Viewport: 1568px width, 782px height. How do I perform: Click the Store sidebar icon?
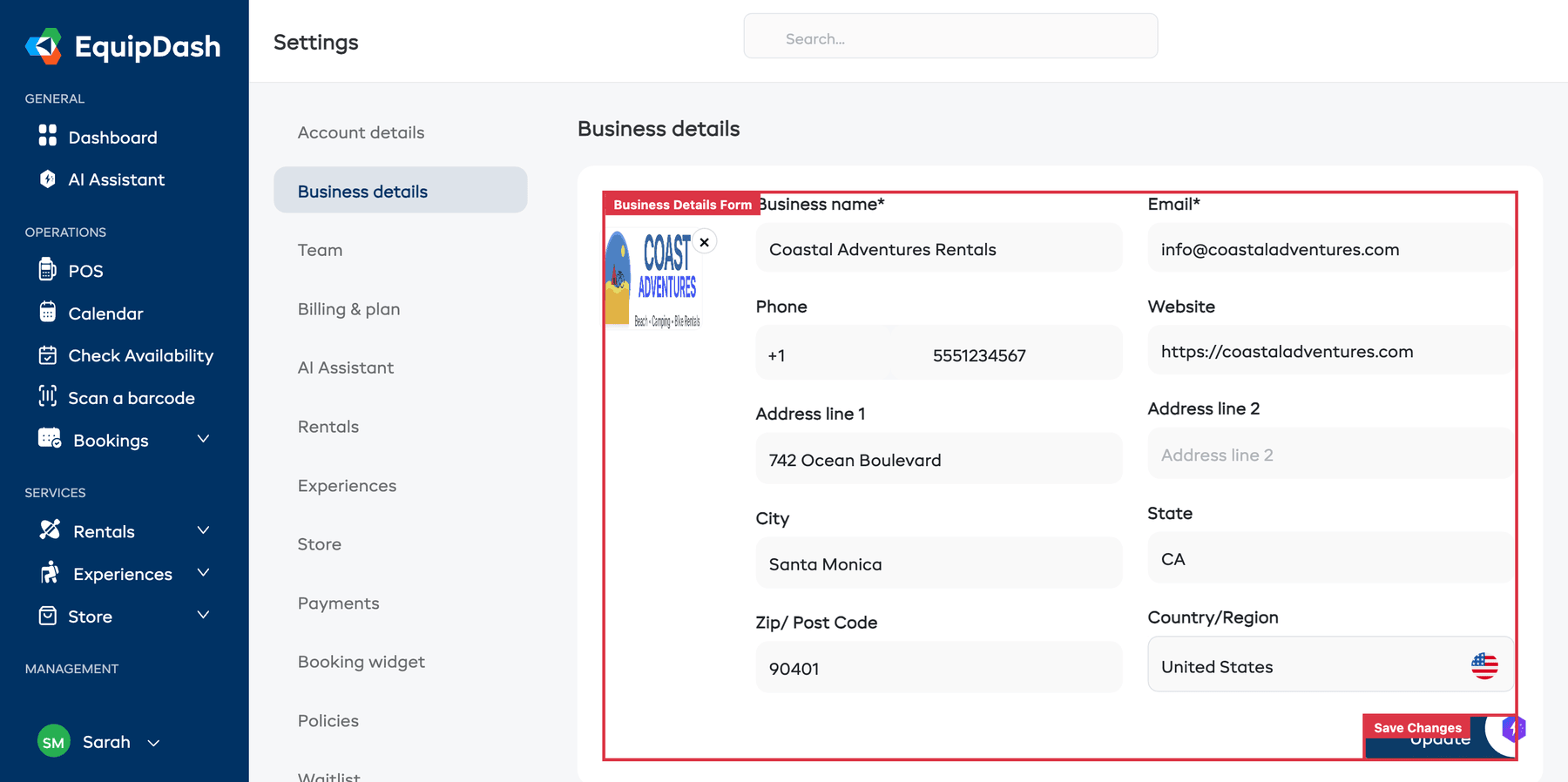pos(48,616)
